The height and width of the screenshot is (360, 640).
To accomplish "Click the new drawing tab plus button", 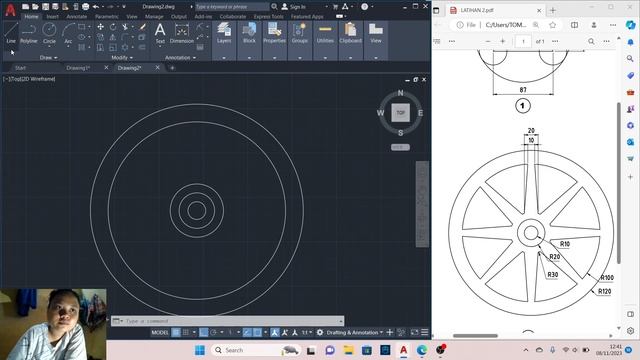I will (x=172, y=68).
